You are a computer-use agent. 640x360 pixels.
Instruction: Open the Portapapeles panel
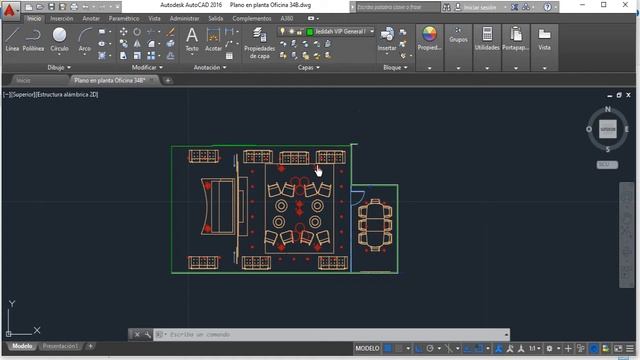516,39
